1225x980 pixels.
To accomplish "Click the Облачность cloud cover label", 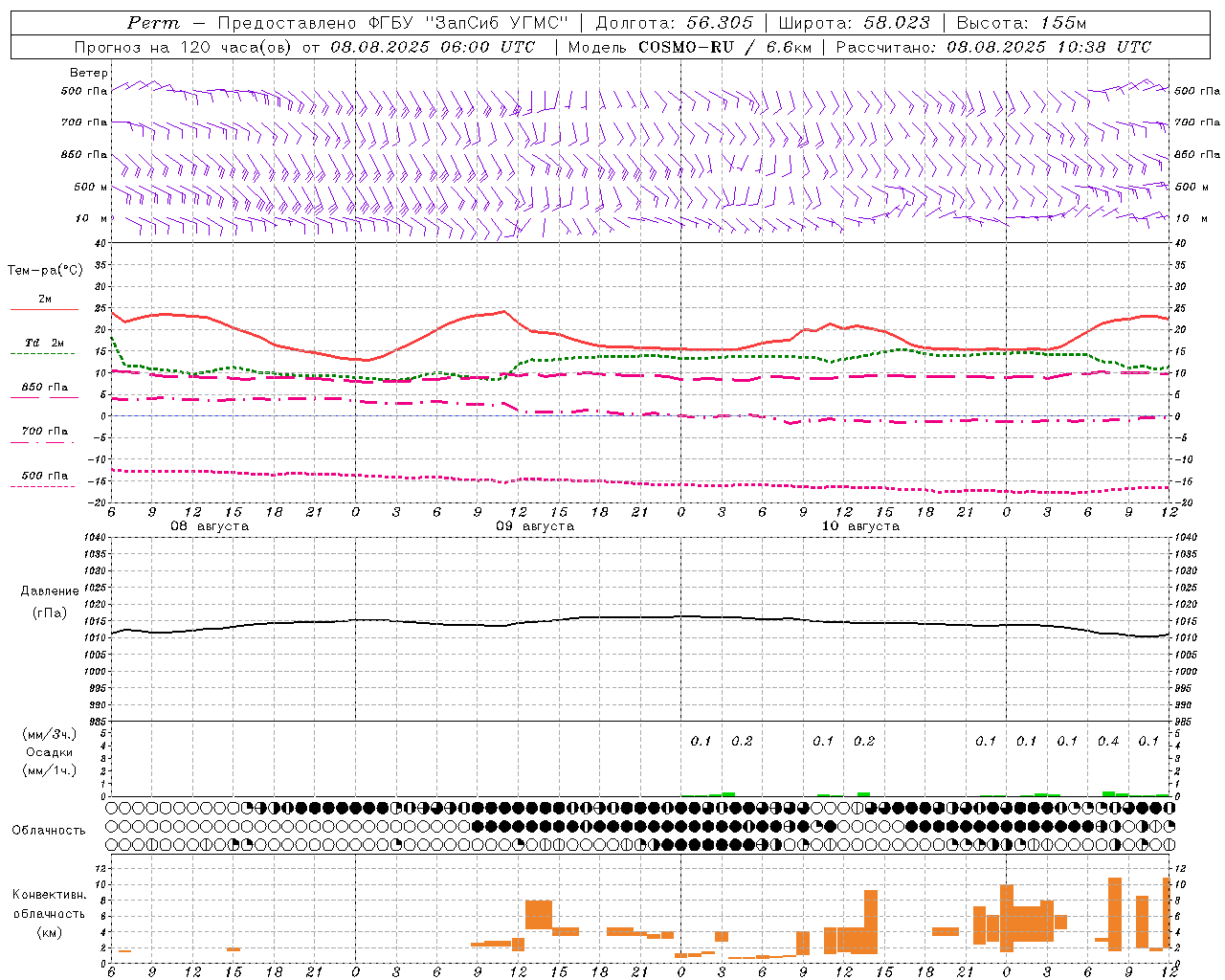I will click(x=49, y=831).
